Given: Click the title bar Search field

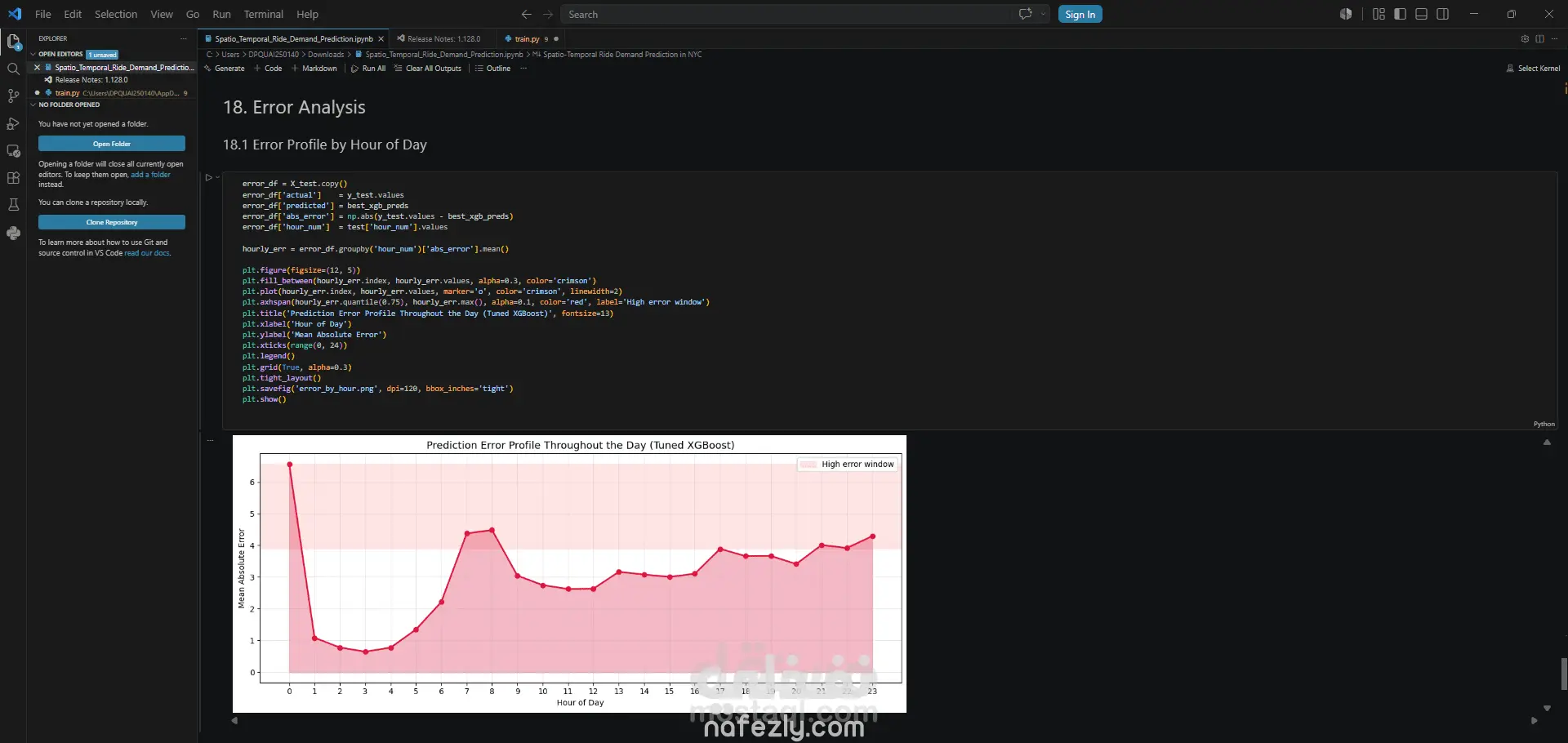Looking at the screenshot, I should [786, 14].
